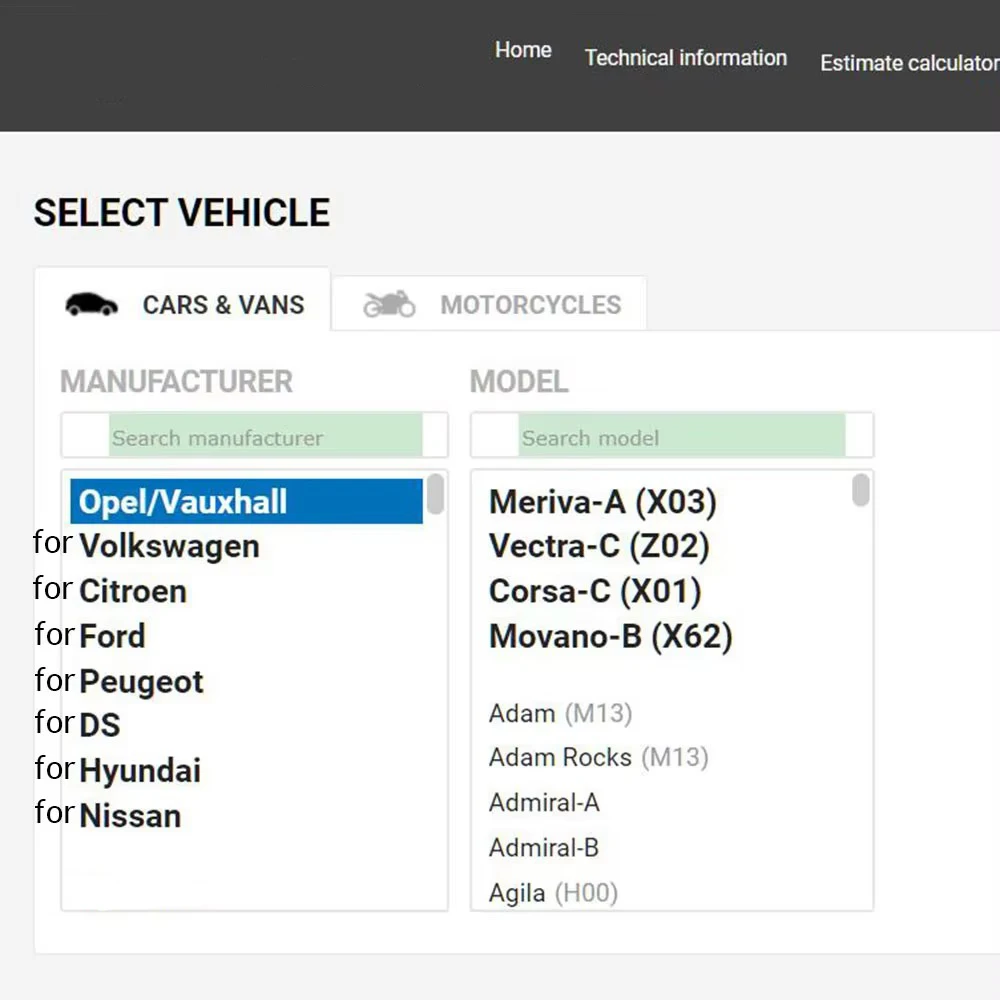Select Ford in the manufacturer list
The width and height of the screenshot is (1000, 1000).
tap(112, 636)
